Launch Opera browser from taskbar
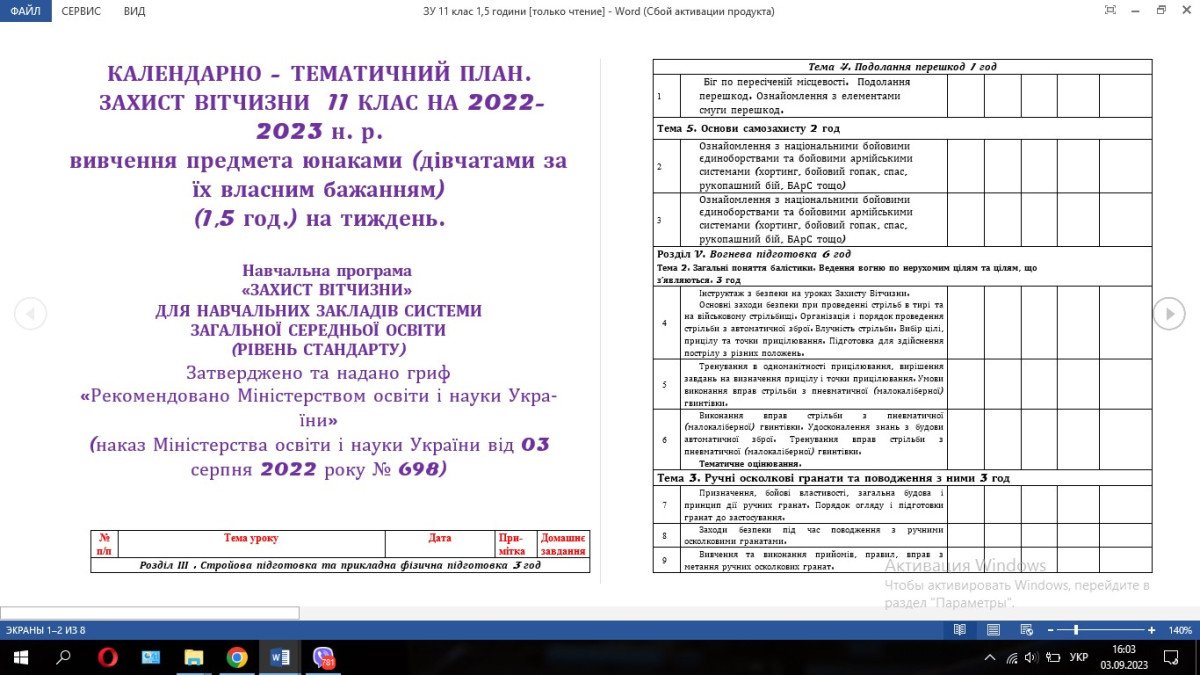Image resolution: width=1200 pixels, height=675 pixels. (x=107, y=657)
